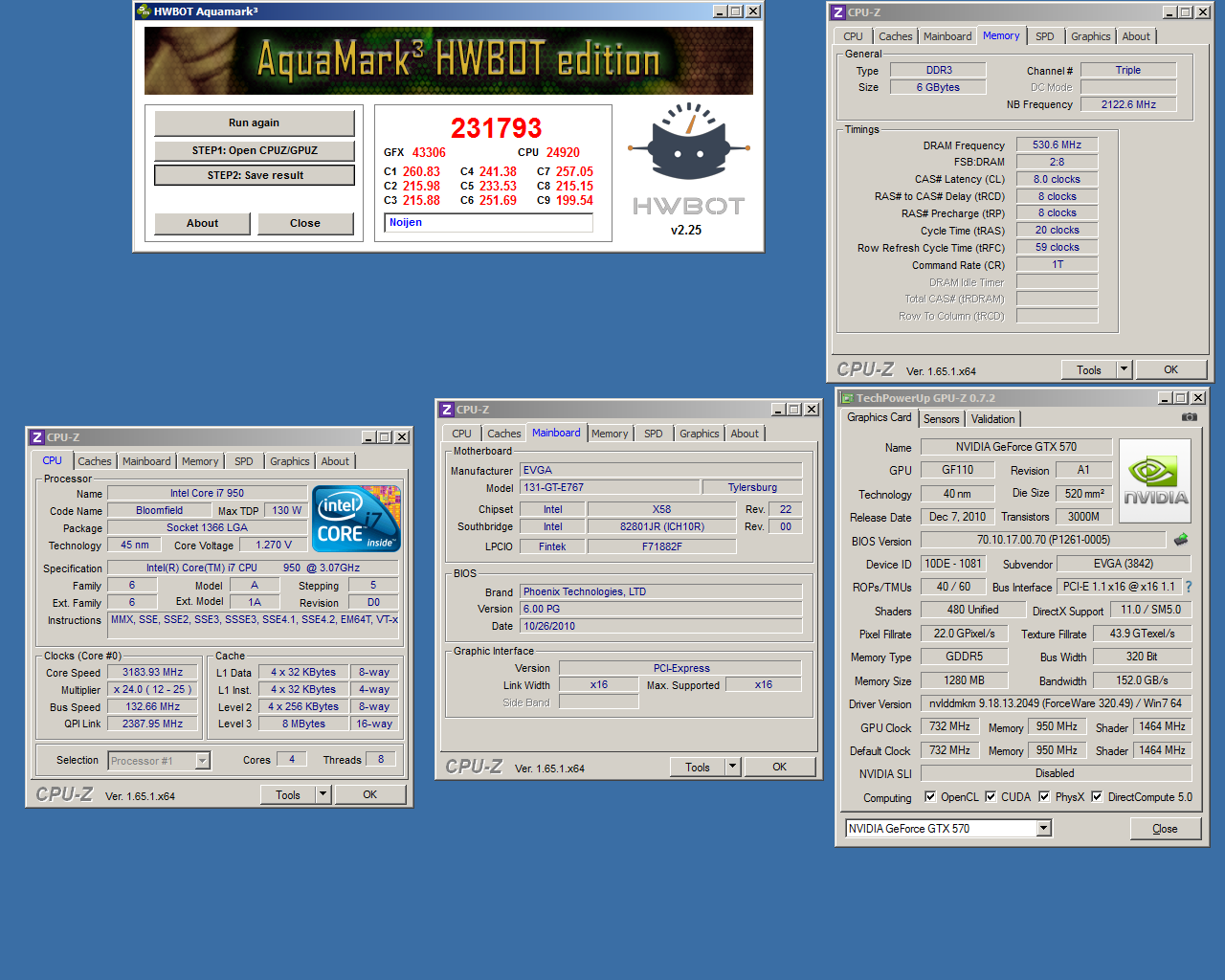Click the CPU-Z CPU window title icon

pos(36,437)
